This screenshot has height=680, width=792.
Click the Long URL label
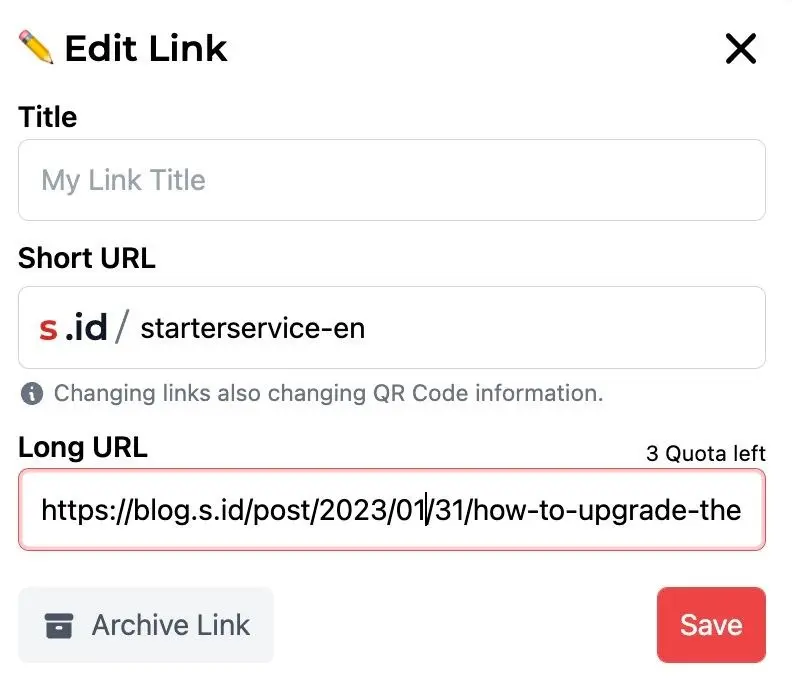coord(82,447)
